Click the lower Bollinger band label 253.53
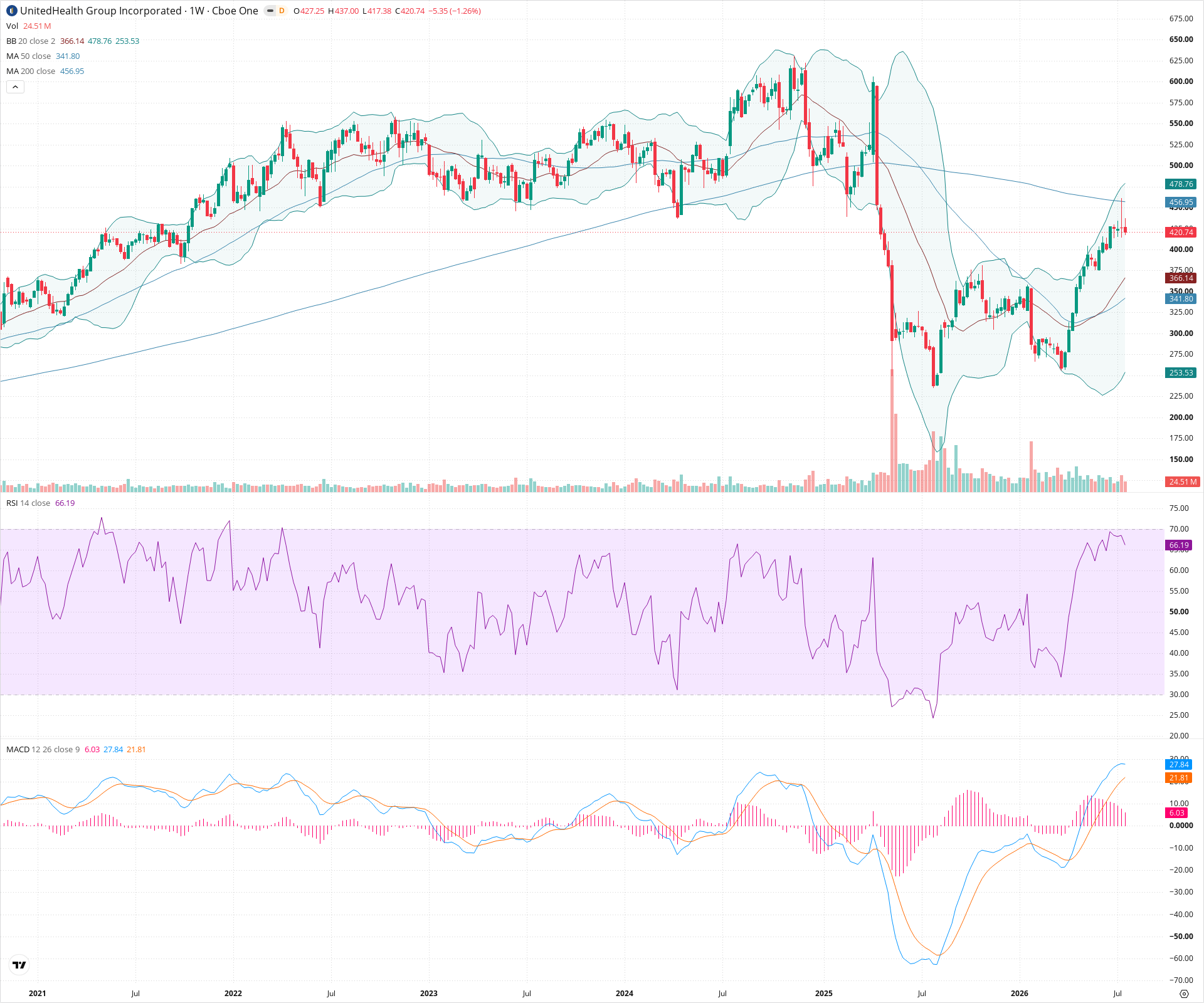The height and width of the screenshot is (1003, 1204). (x=1181, y=372)
